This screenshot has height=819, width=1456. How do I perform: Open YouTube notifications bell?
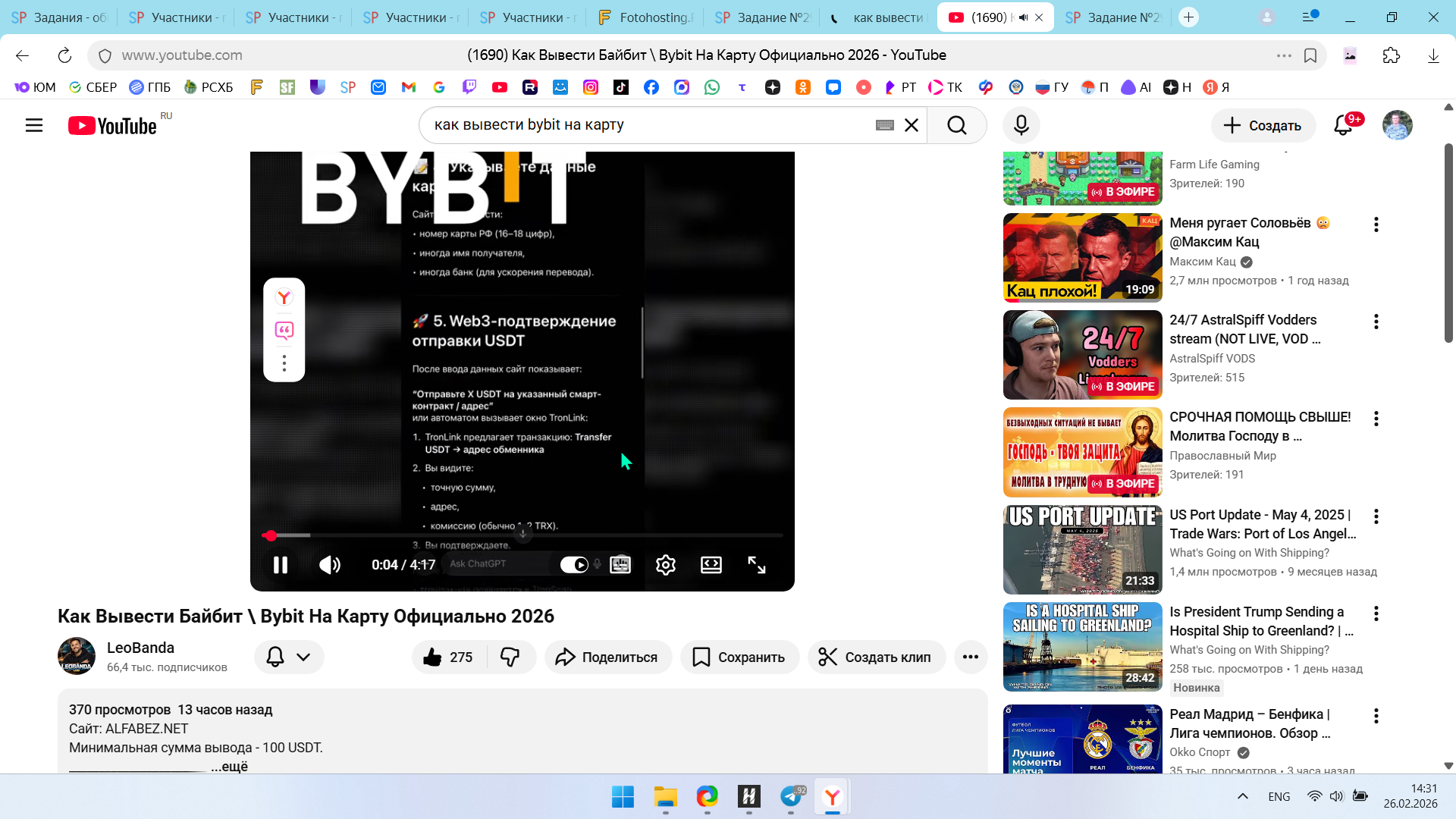pos(1343,125)
